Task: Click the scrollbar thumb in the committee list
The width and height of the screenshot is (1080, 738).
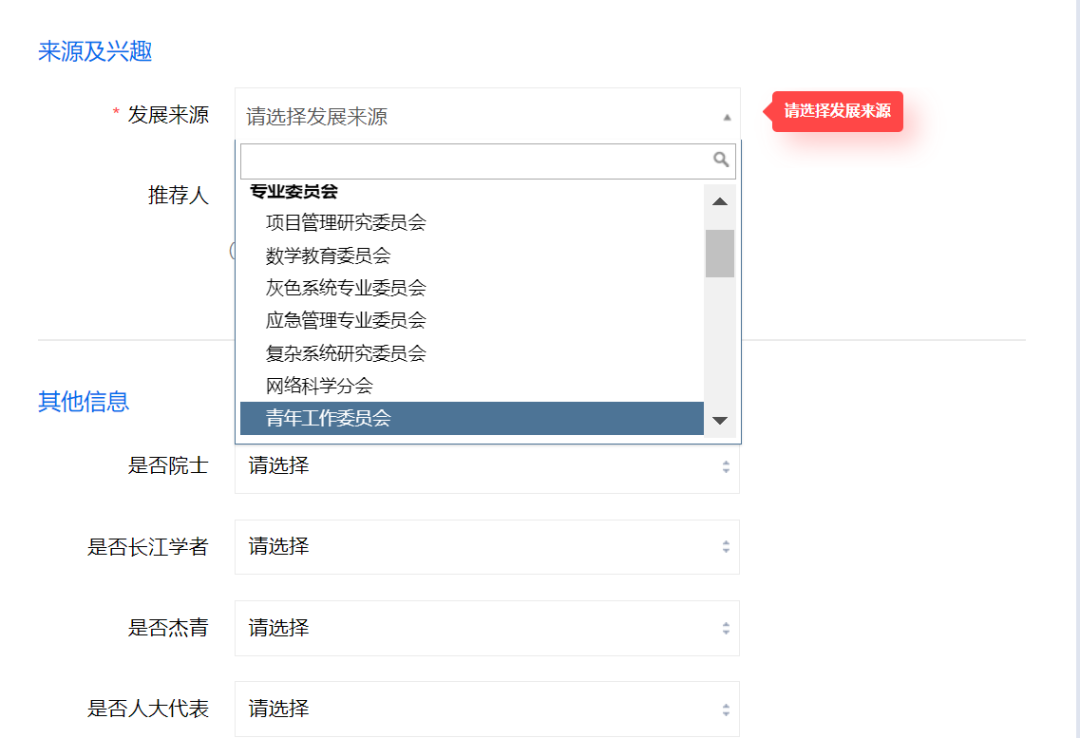Action: pos(719,253)
